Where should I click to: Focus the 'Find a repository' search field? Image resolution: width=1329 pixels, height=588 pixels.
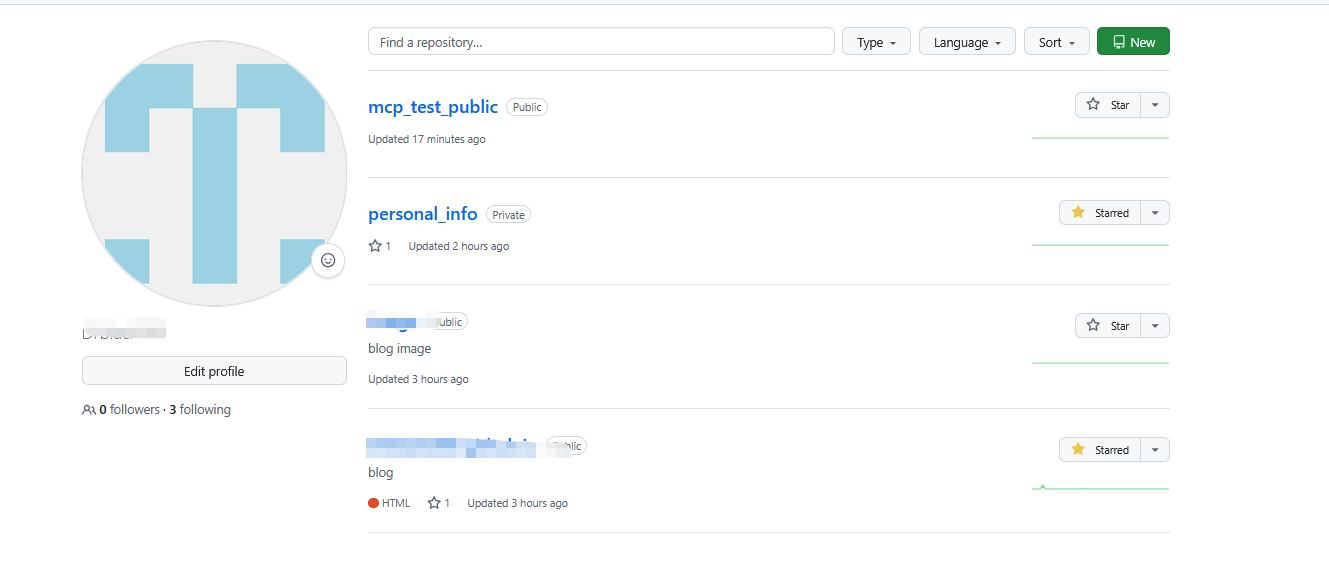click(601, 42)
